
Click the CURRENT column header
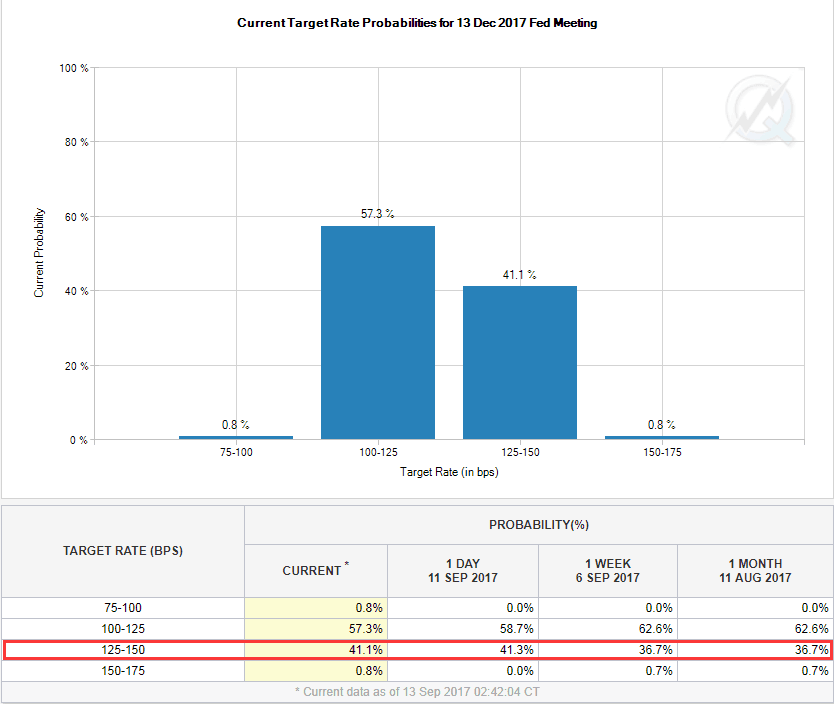point(315,571)
